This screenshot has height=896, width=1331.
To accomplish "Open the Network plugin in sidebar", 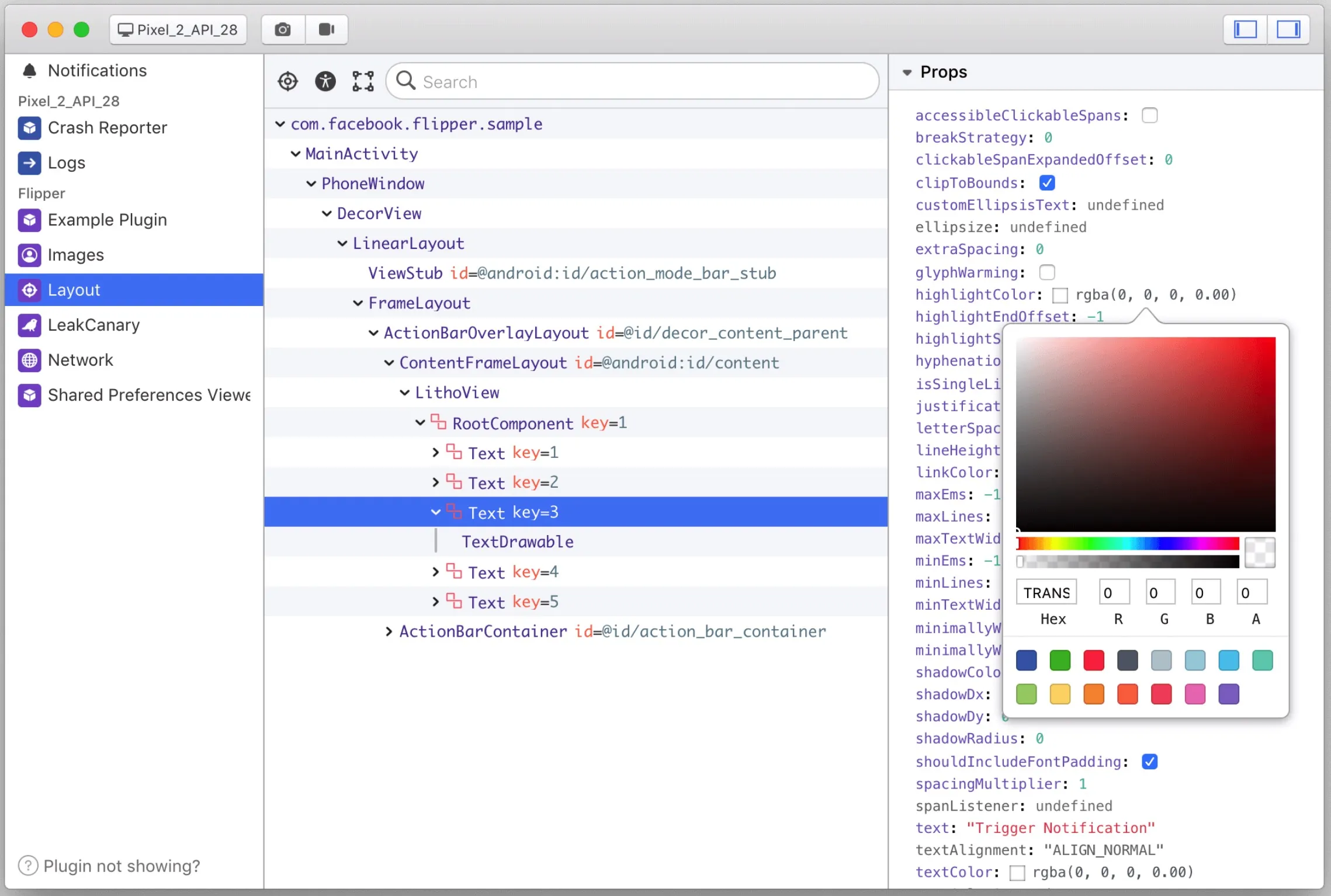I will [x=80, y=360].
